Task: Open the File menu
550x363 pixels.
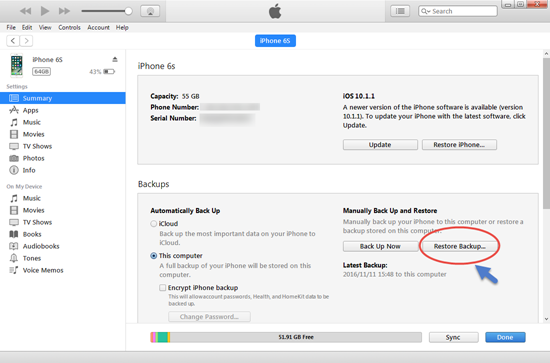Action: click(11, 27)
